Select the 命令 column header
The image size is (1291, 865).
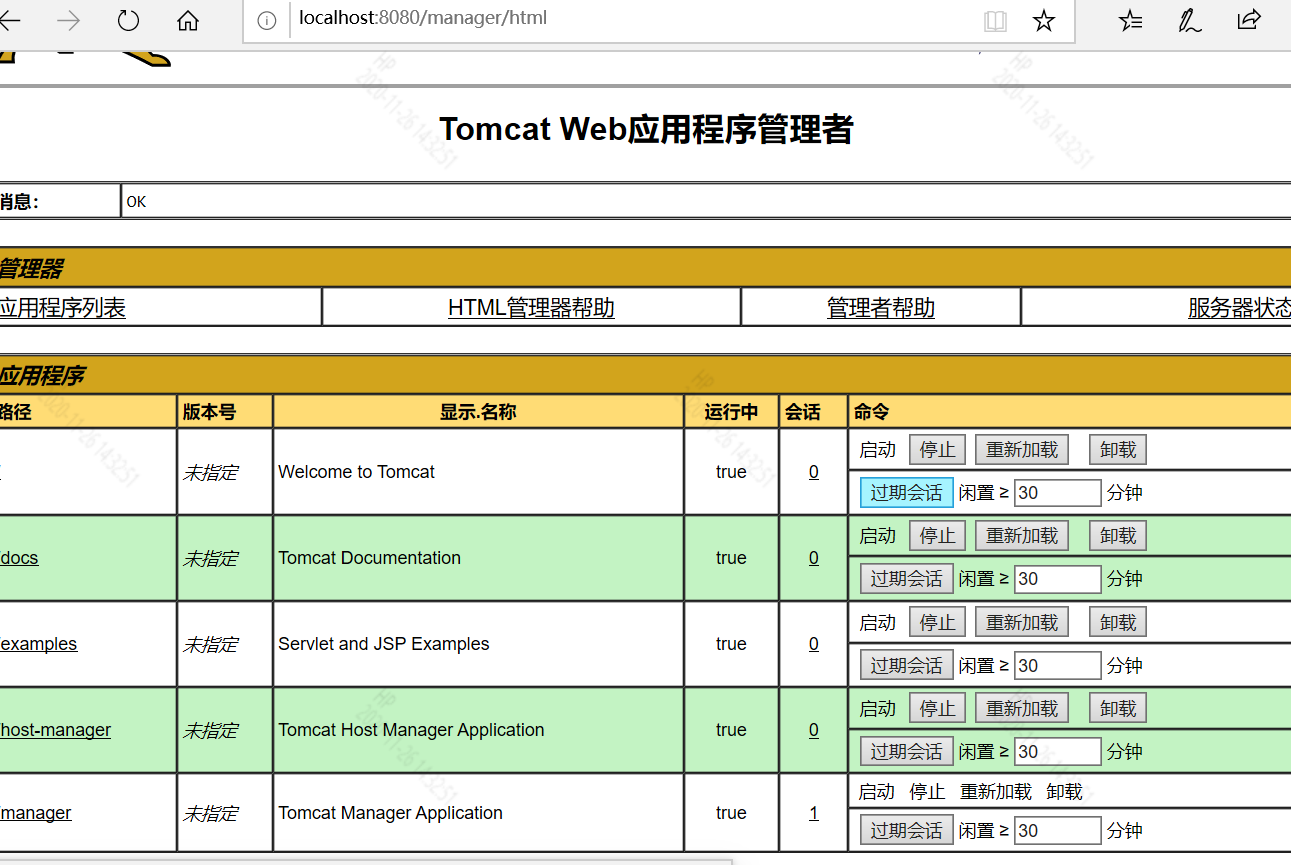[871, 411]
